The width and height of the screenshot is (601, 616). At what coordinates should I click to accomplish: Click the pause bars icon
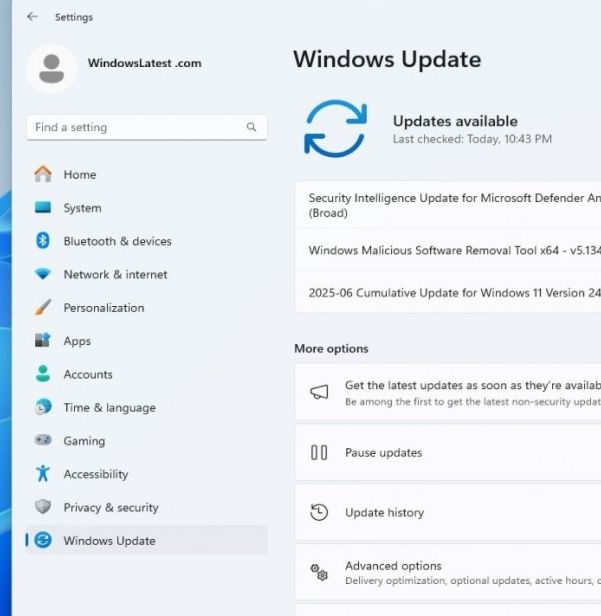pyautogui.click(x=319, y=452)
